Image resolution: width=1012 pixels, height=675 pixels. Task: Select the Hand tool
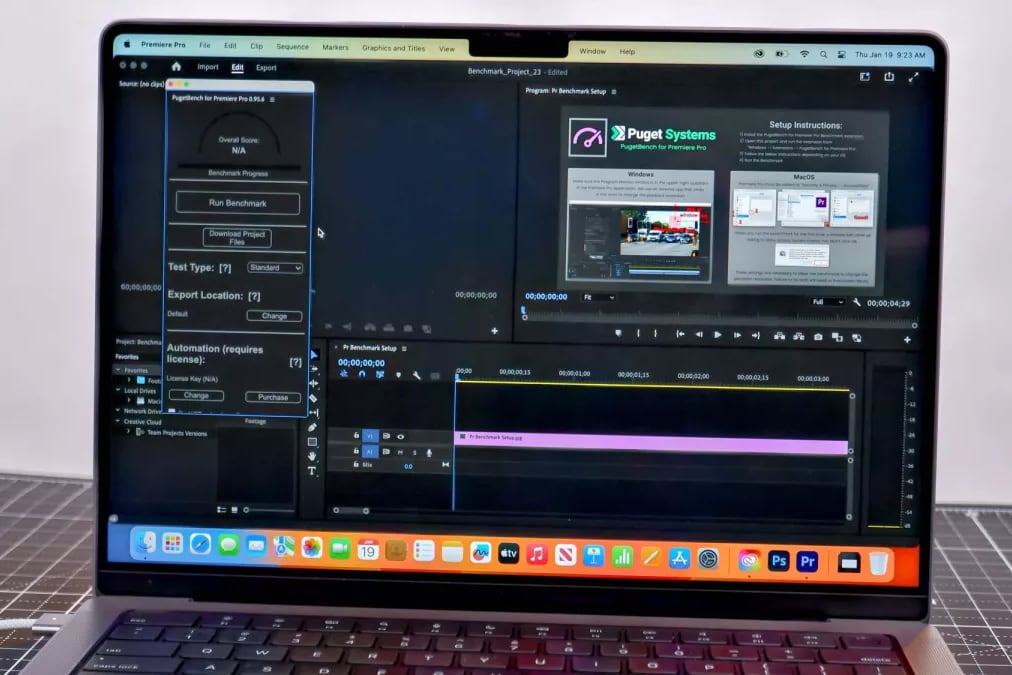point(312,456)
